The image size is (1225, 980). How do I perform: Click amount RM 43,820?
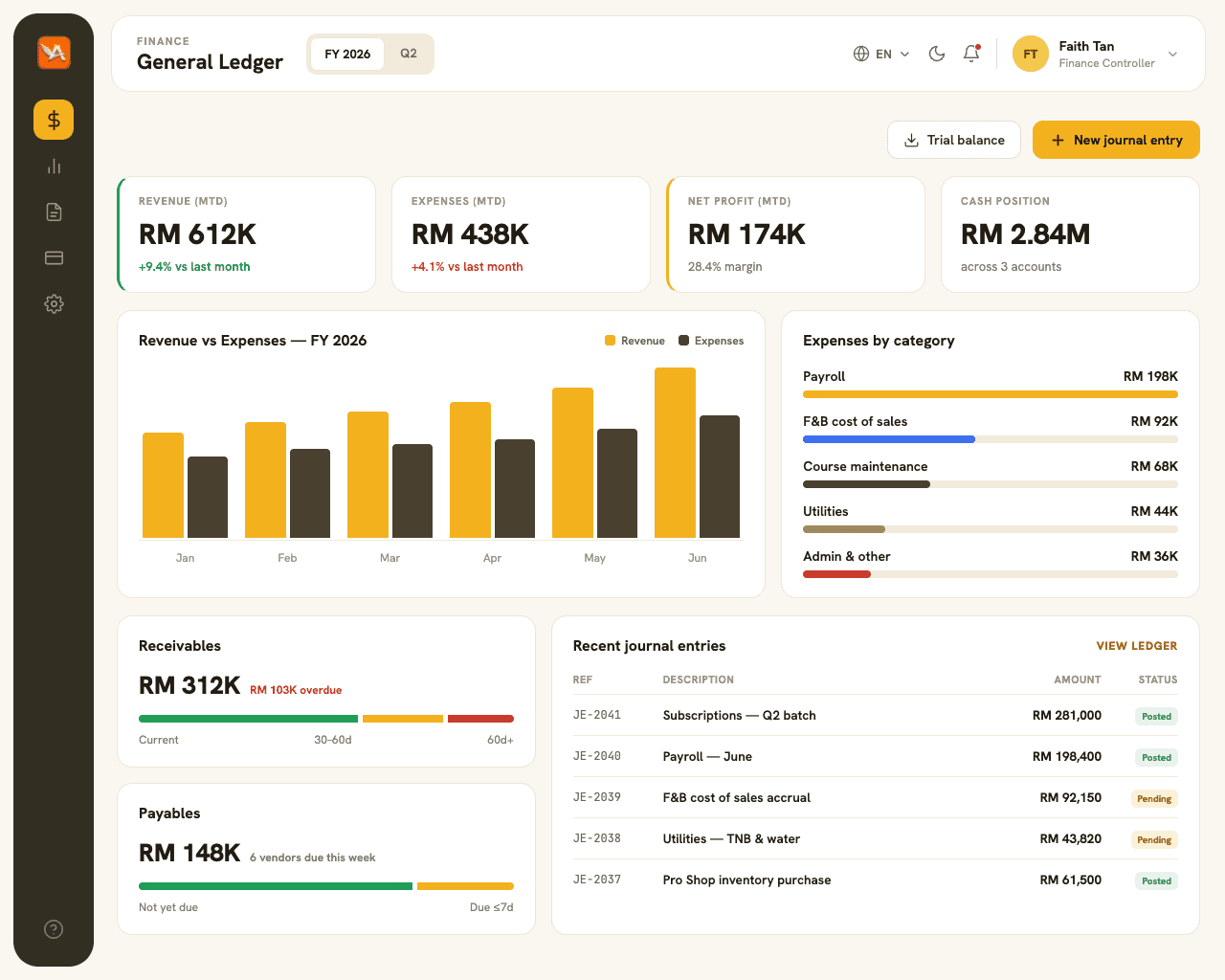point(1071,838)
